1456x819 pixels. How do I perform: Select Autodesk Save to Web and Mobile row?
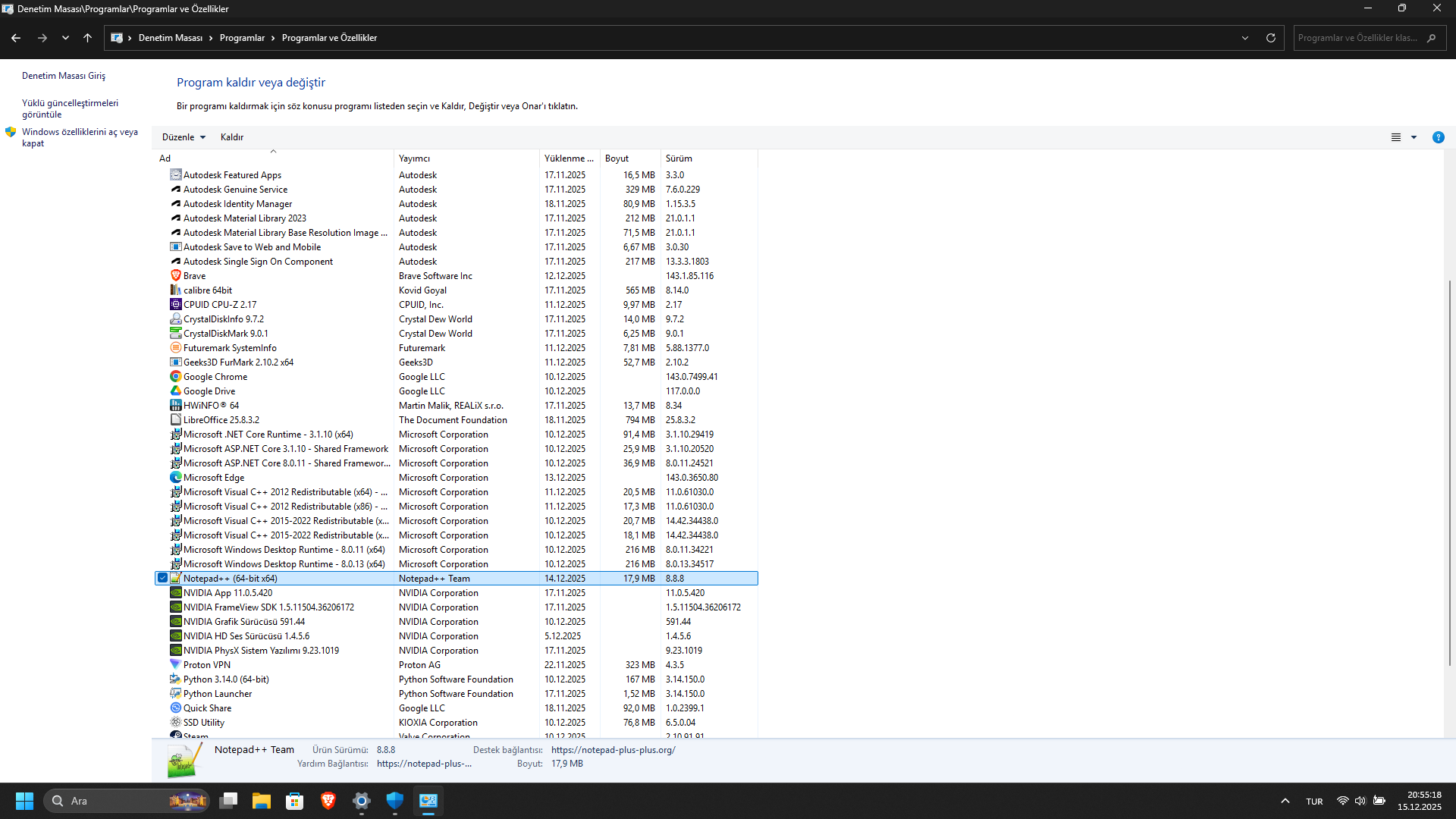[x=456, y=247]
